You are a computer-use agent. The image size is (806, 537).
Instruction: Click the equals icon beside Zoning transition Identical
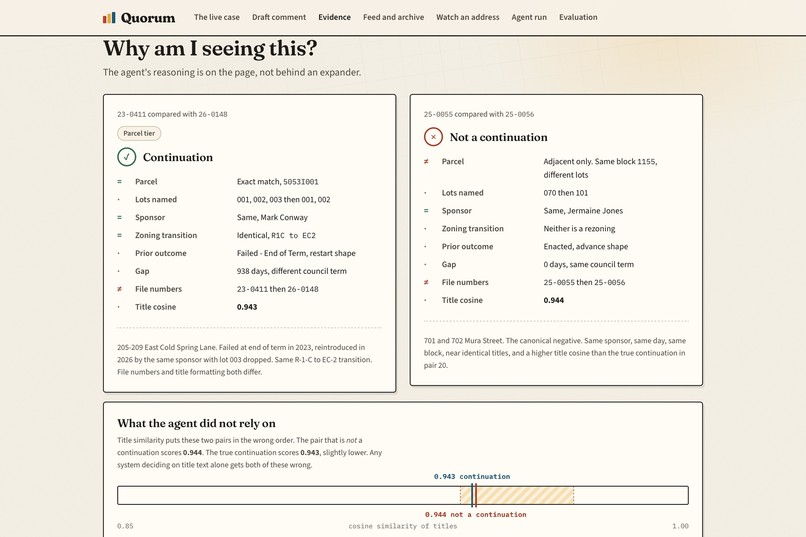click(119, 235)
